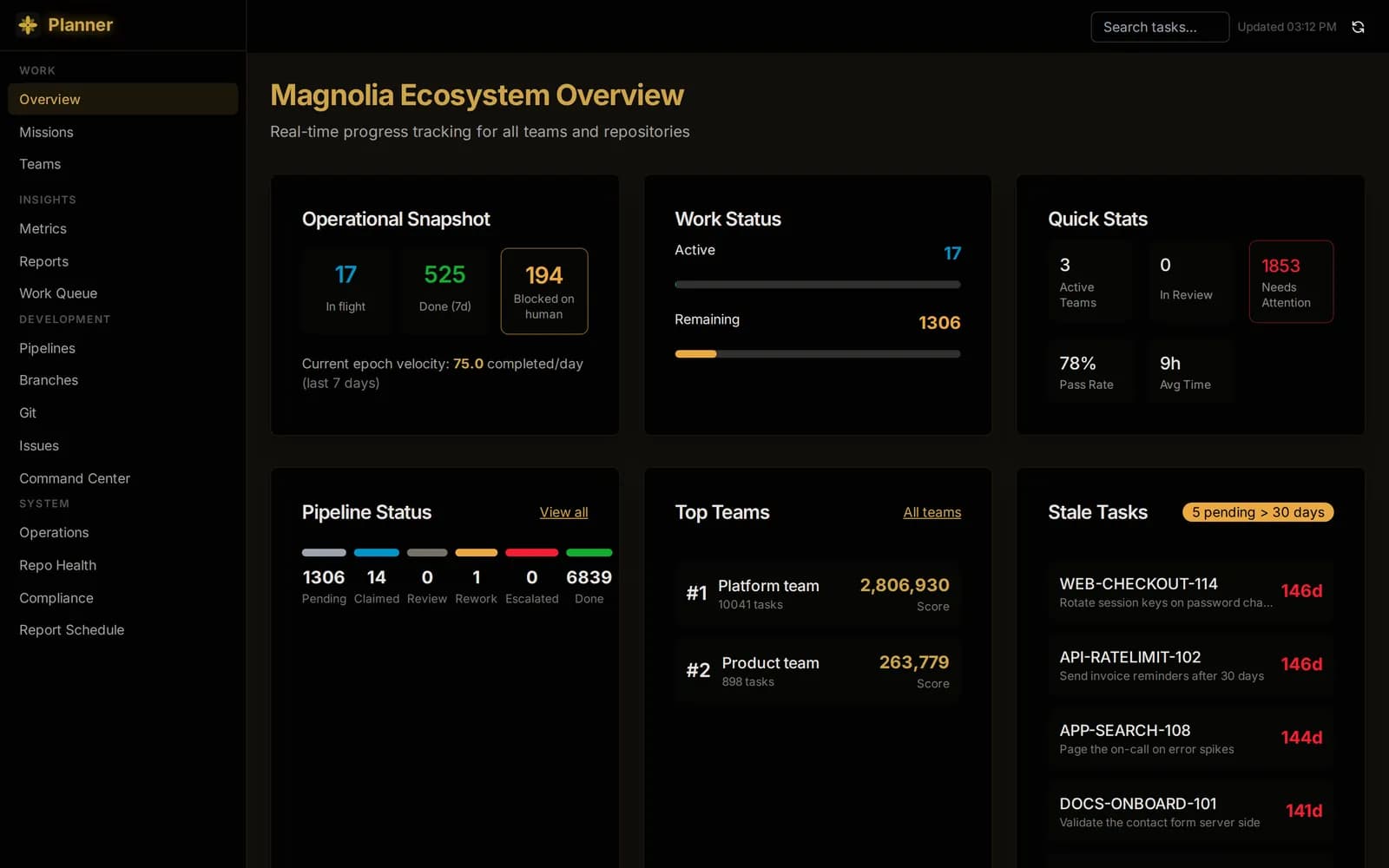Image resolution: width=1389 pixels, height=868 pixels.
Task: Open Repo Health
Action: [122, 565]
